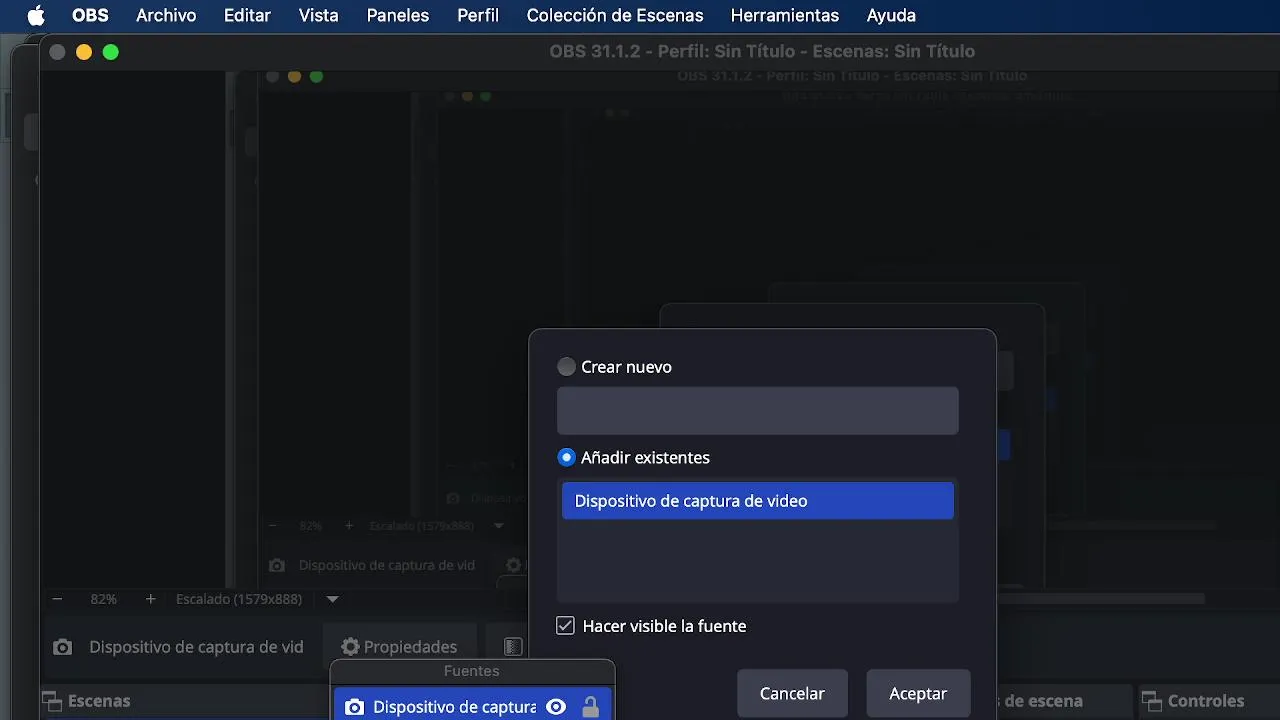Open the Archivo menu

coord(166,16)
